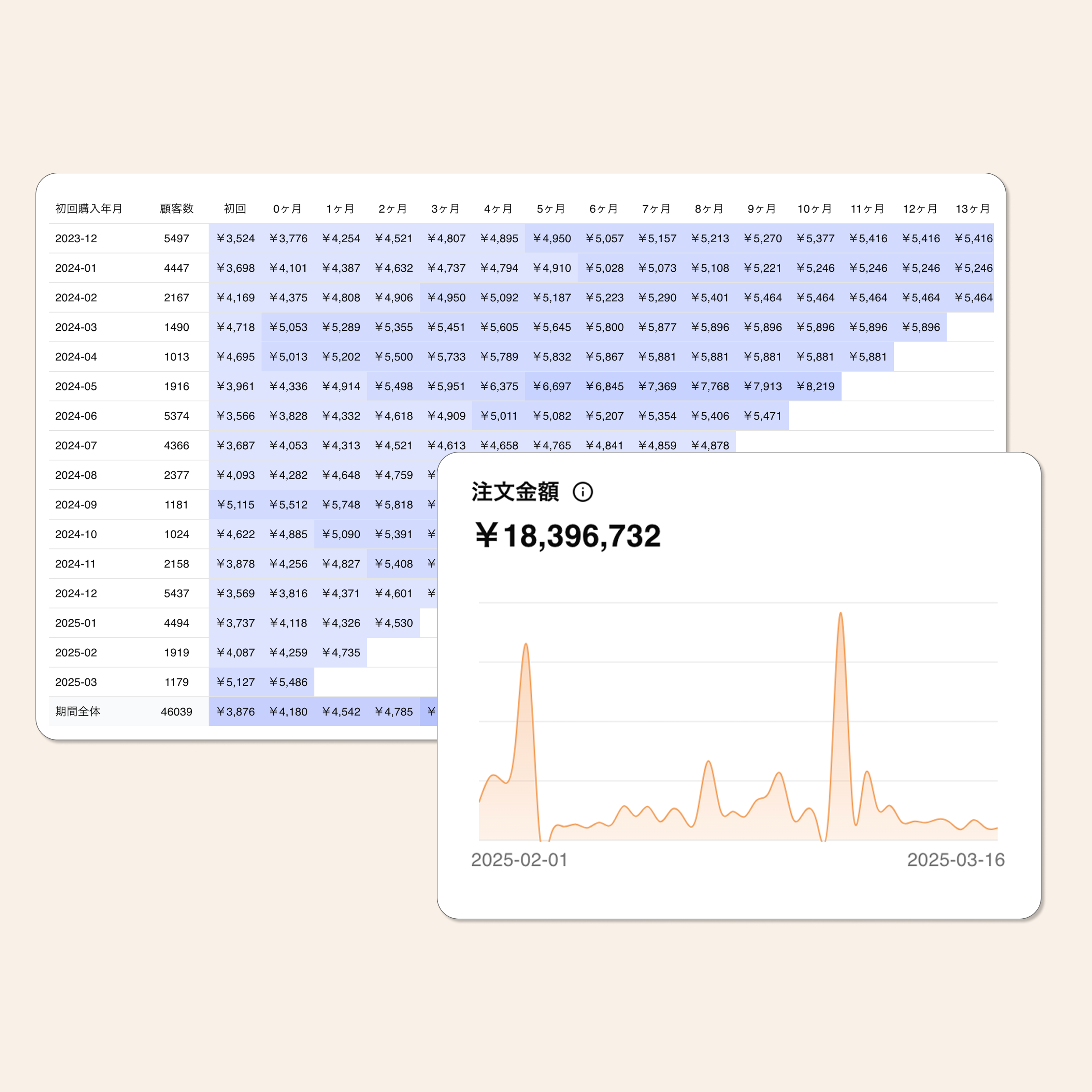Click the ¥18,396,732 order amount total

click(x=567, y=536)
